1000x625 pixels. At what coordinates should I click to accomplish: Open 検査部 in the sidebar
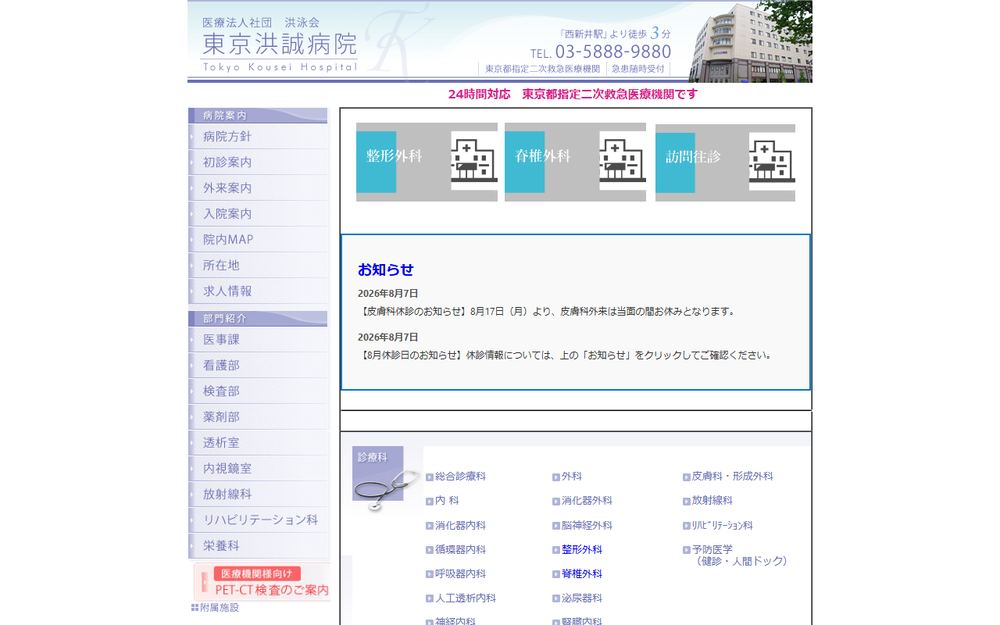pyautogui.click(x=258, y=391)
